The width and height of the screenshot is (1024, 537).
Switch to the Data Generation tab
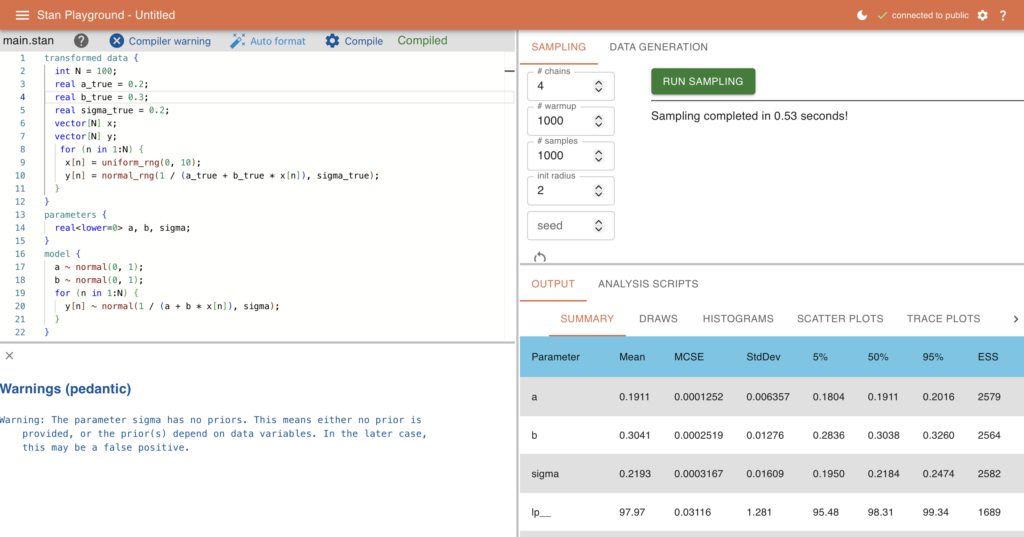(x=658, y=47)
